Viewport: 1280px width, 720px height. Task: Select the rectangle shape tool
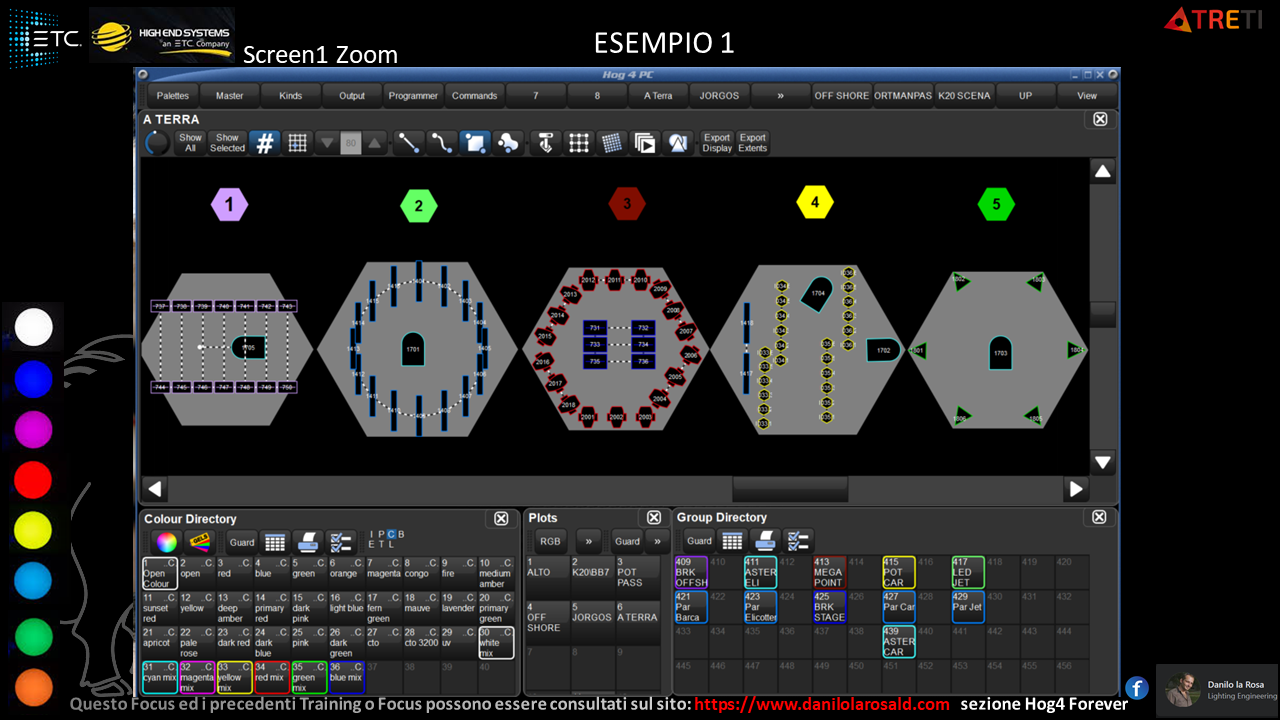pos(474,143)
